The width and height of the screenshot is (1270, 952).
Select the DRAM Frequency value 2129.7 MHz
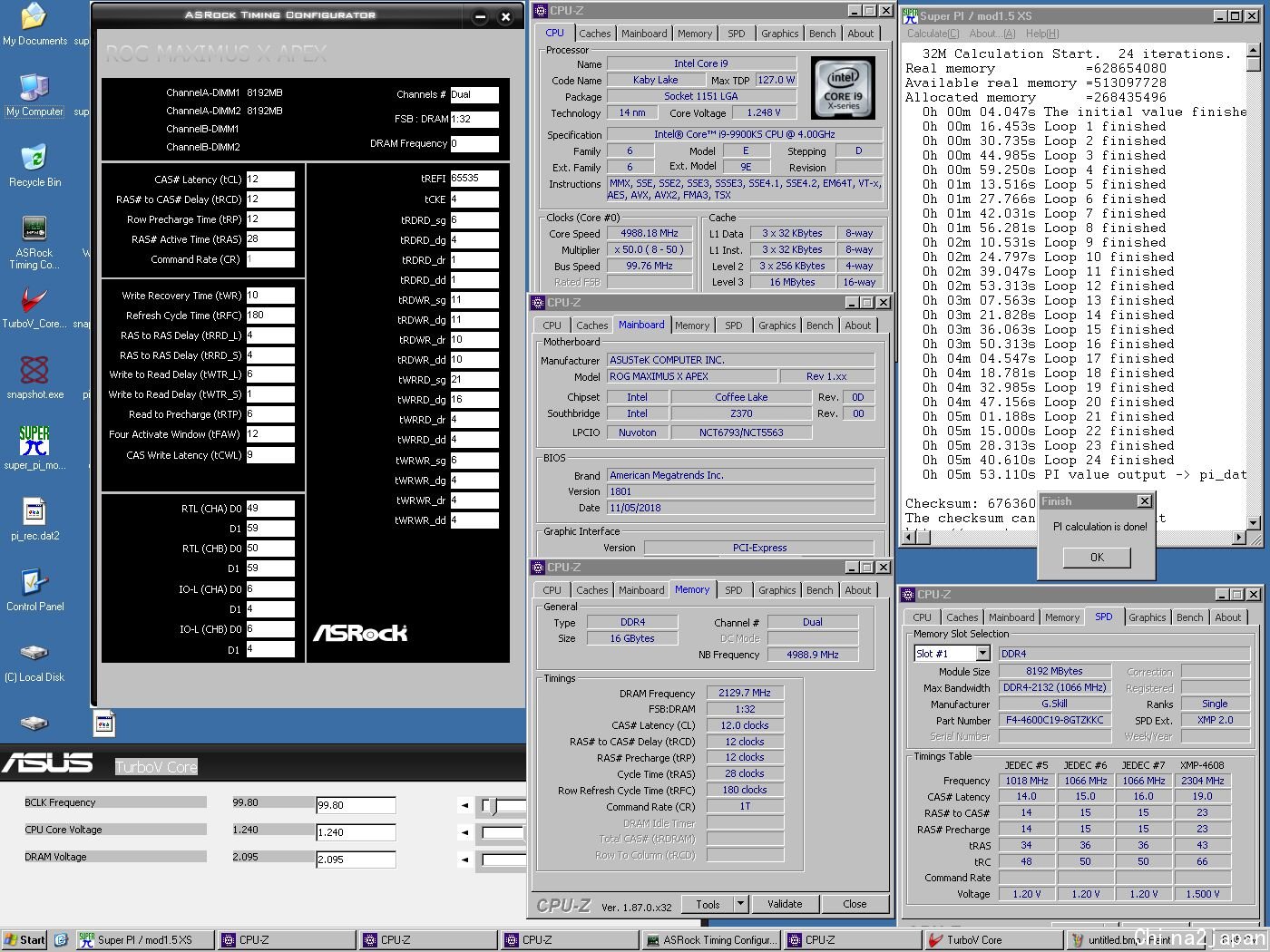(744, 693)
